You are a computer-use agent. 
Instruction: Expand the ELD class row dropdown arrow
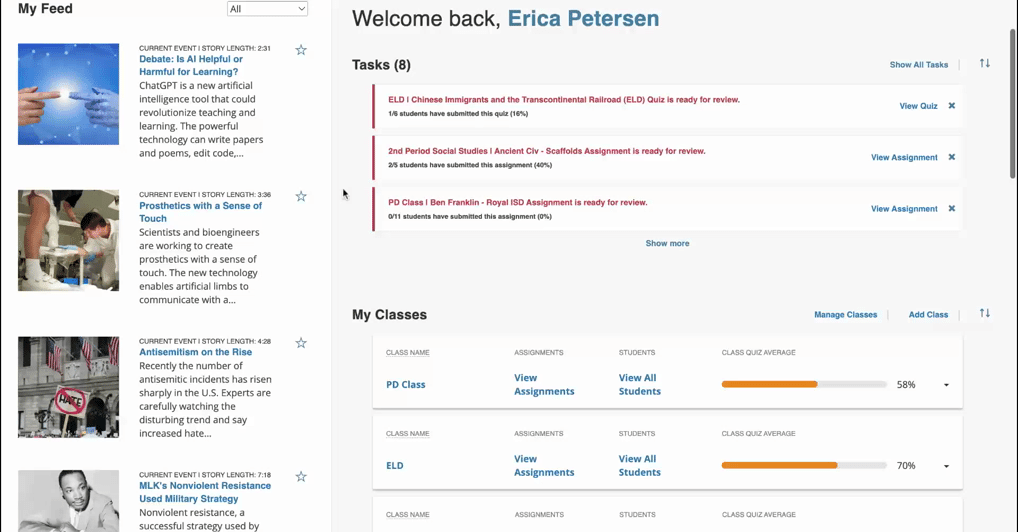(x=946, y=466)
